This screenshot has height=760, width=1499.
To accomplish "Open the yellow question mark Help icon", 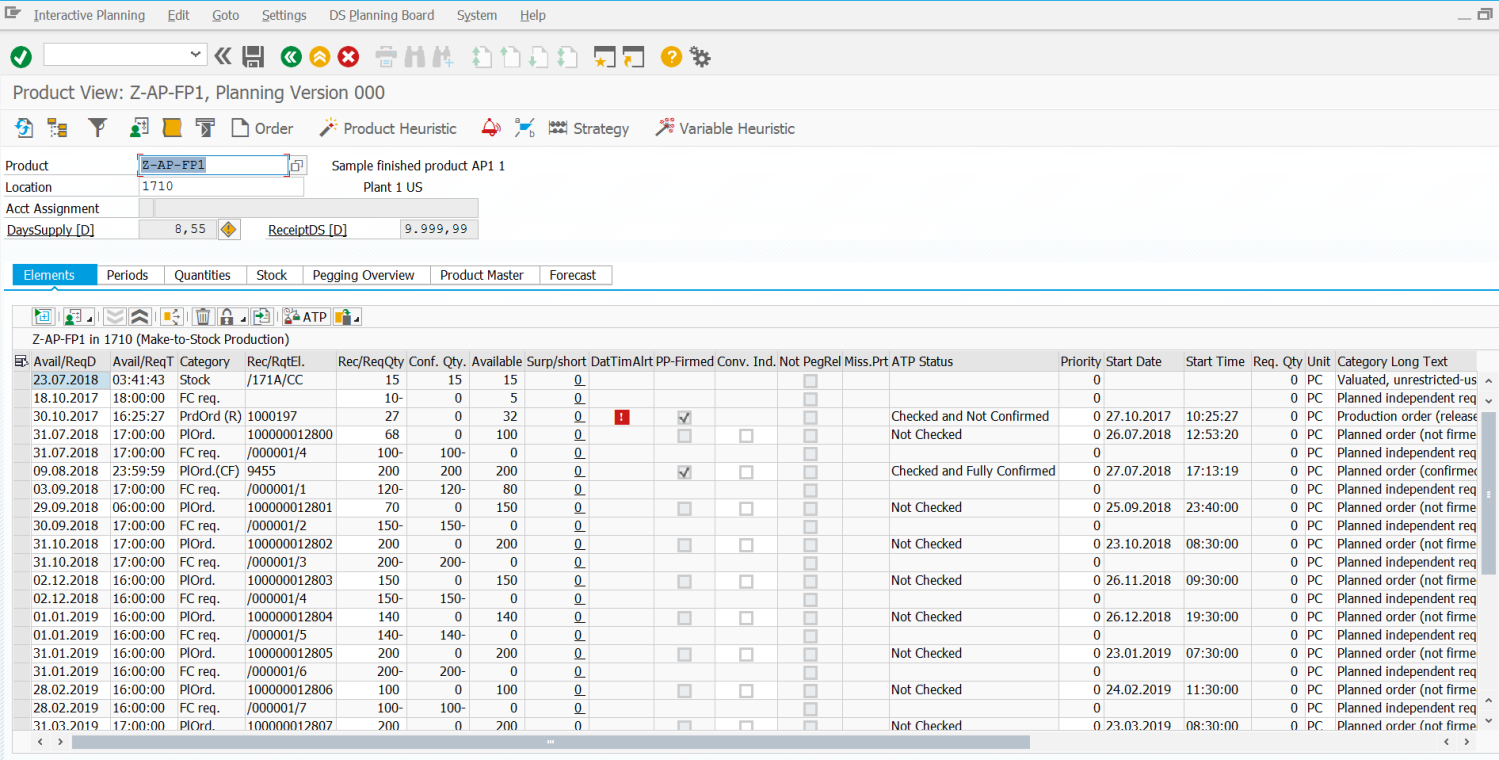I will click(x=671, y=57).
